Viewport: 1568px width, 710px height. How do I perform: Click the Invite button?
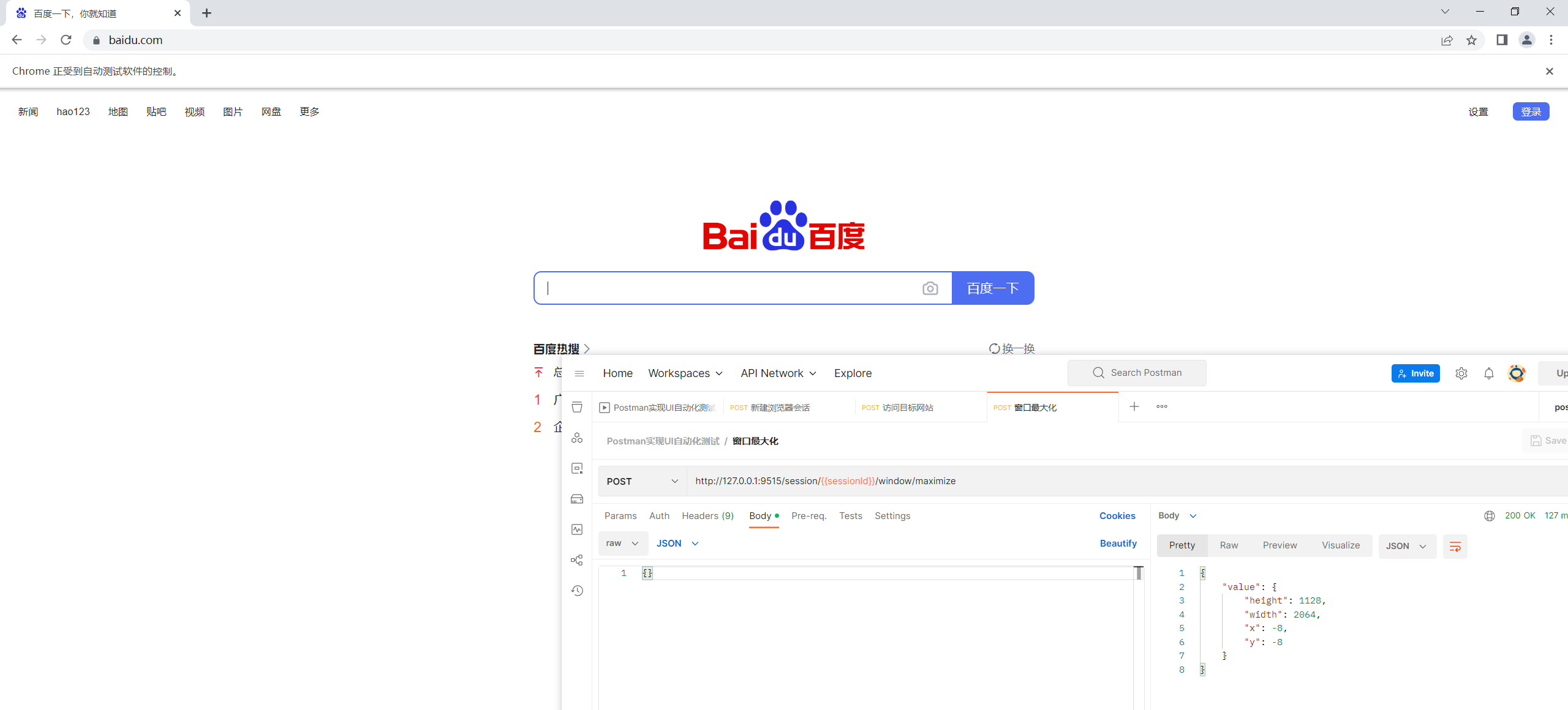(x=1415, y=373)
